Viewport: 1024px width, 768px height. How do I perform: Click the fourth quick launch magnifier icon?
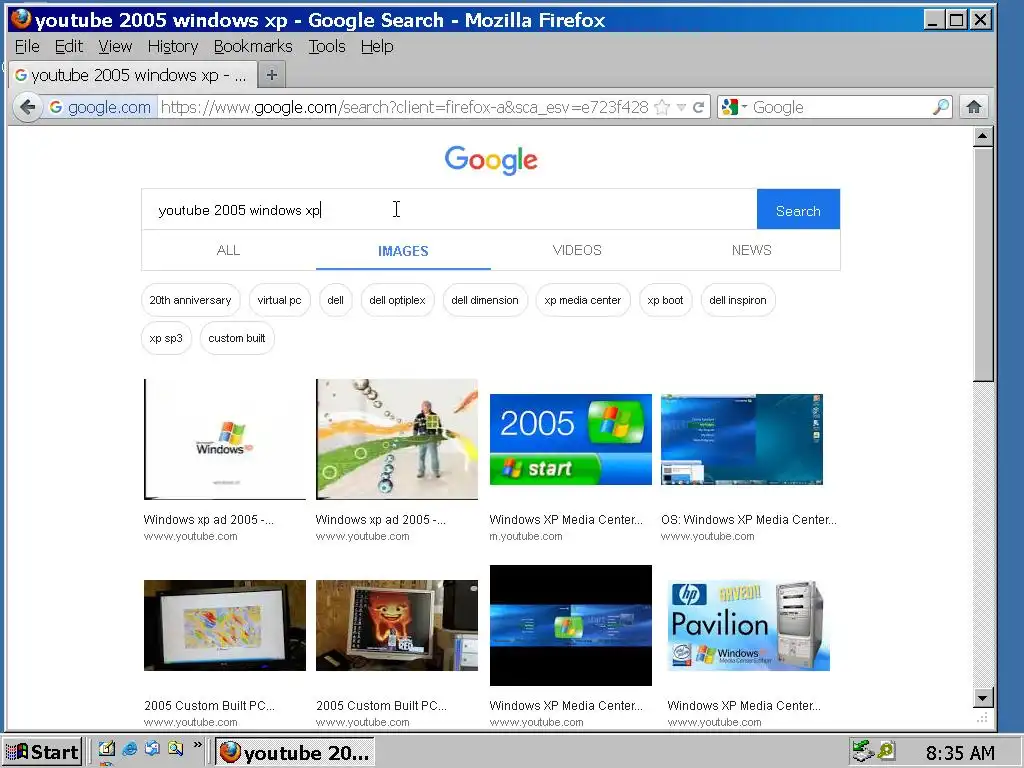(175, 748)
